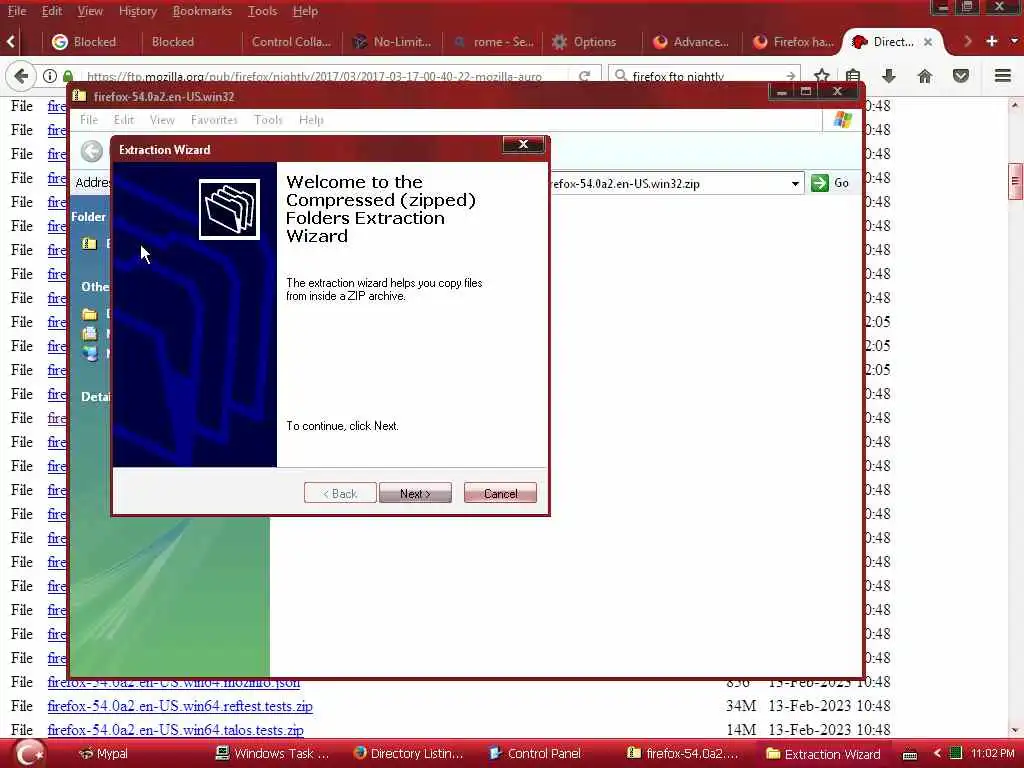
Task: Switch to the Control Colla... tab
Action: coord(291,42)
